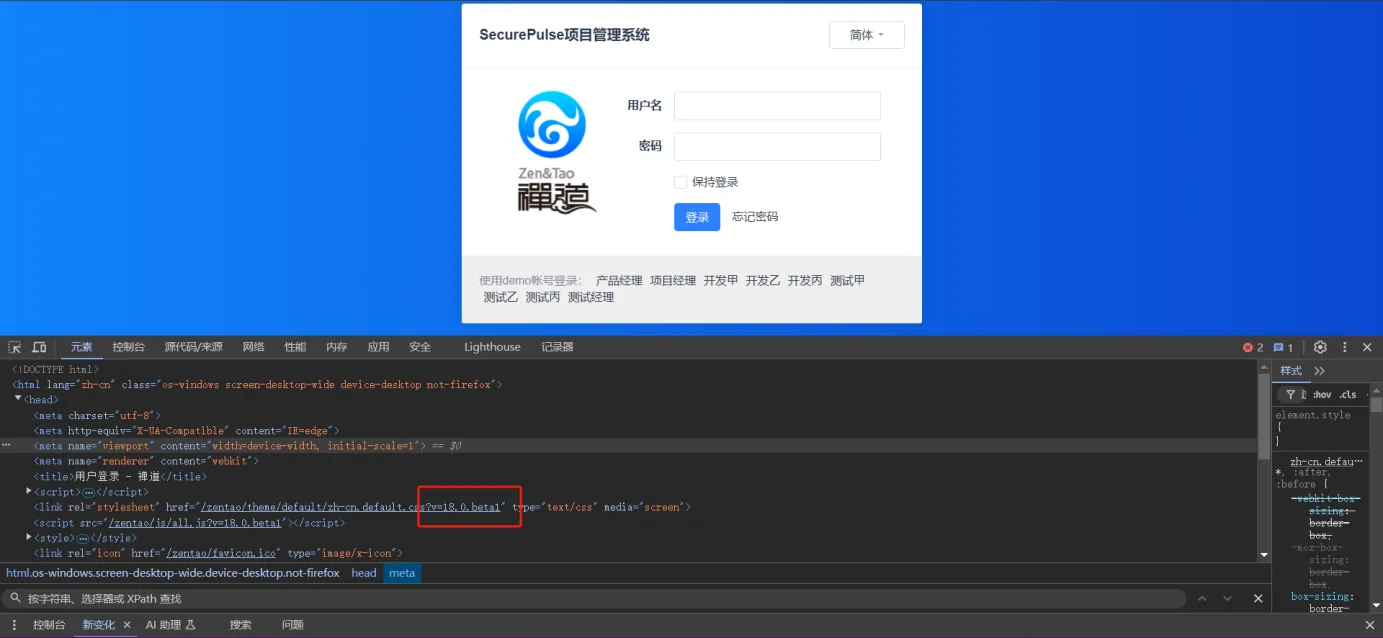Screen dimensions: 1383x638
Task: Click the red error count badge
Action: pyautogui.click(x=1253, y=347)
